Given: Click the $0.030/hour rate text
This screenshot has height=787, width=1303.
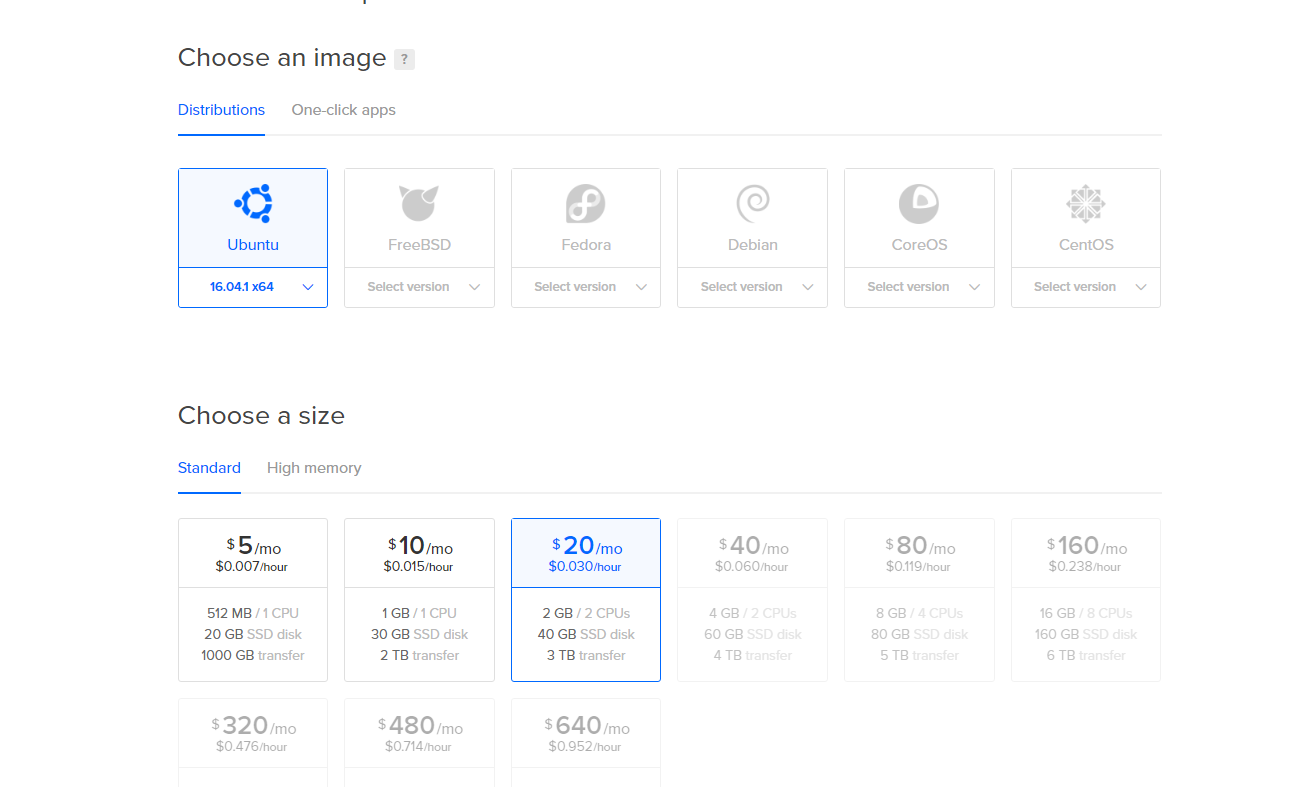Looking at the screenshot, I should 585,567.
